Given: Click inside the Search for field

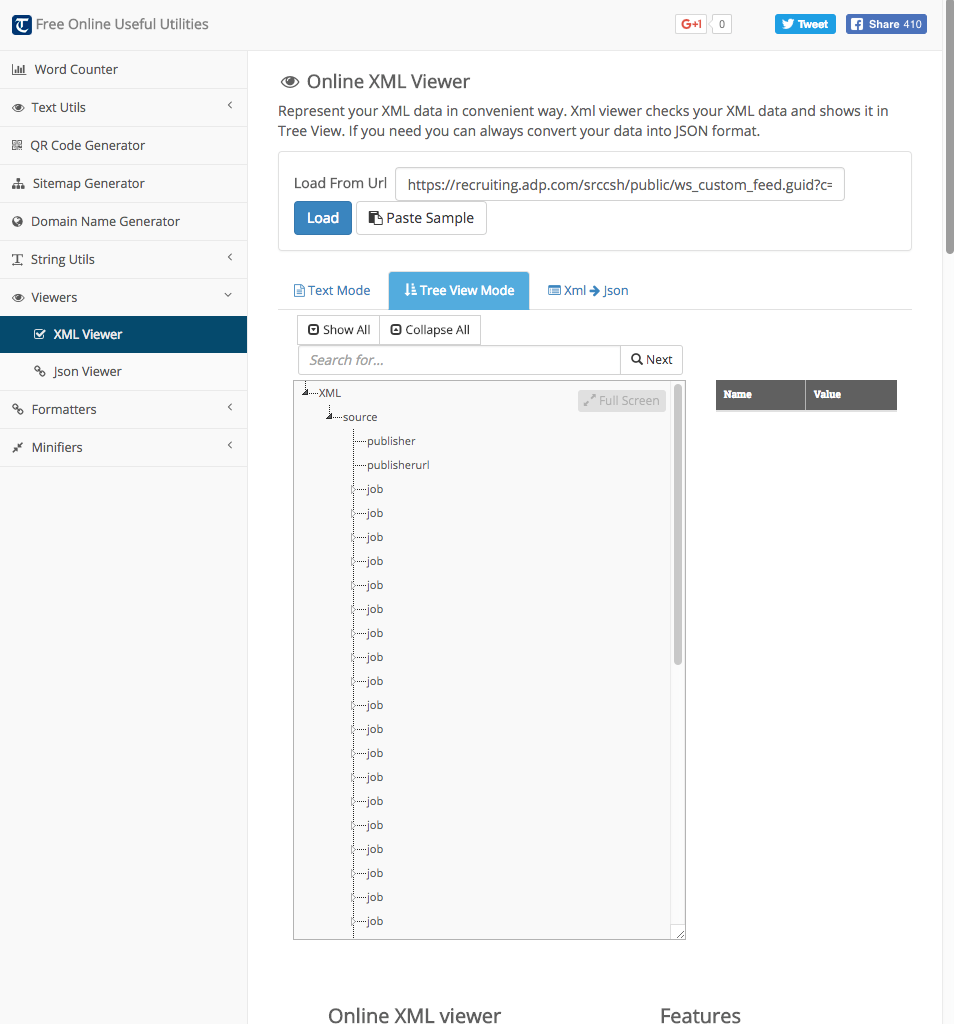Looking at the screenshot, I should (x=458, y=359).
